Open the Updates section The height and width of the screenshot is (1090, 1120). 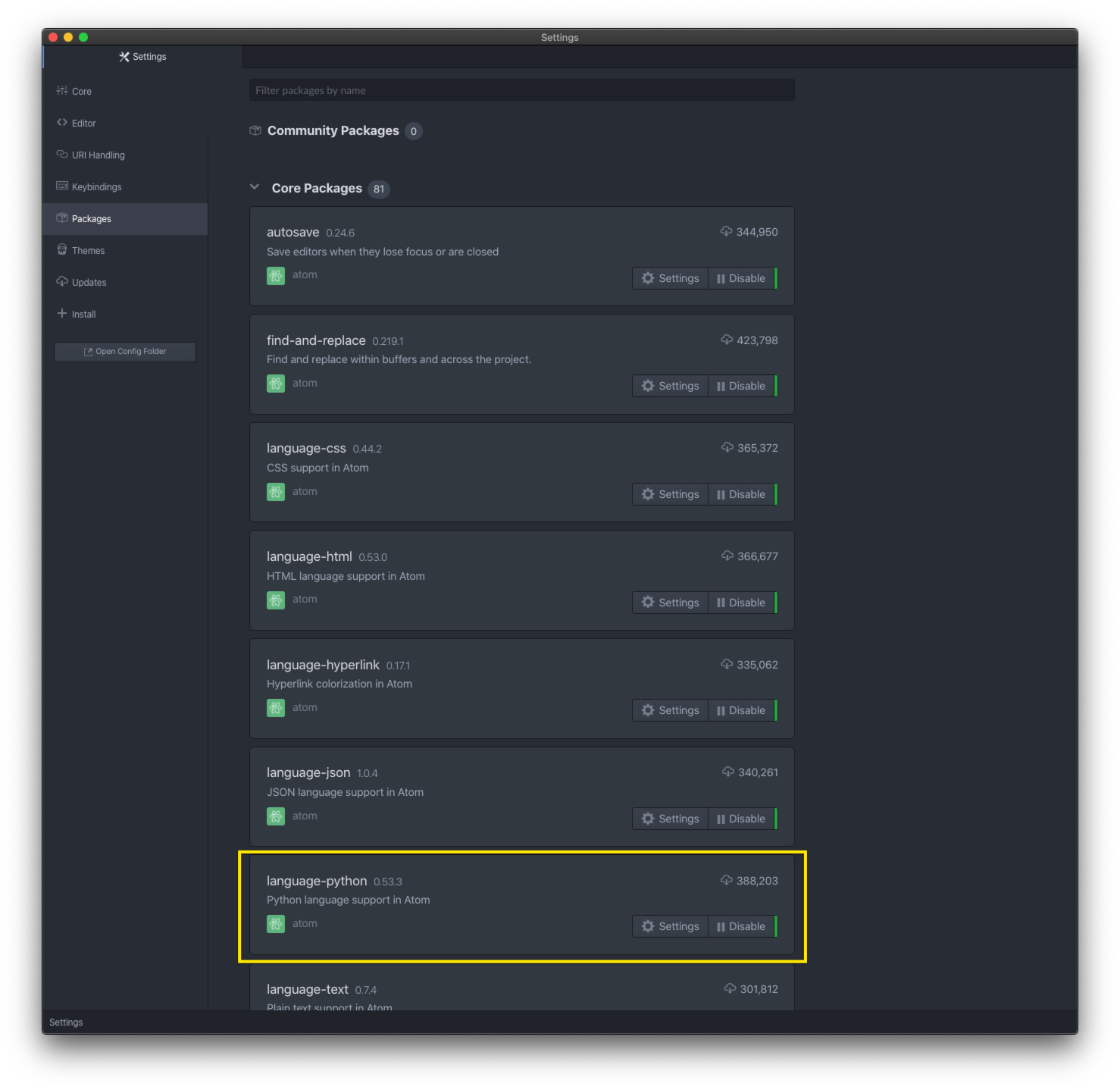pyautogui.click(x=125, y=282)
